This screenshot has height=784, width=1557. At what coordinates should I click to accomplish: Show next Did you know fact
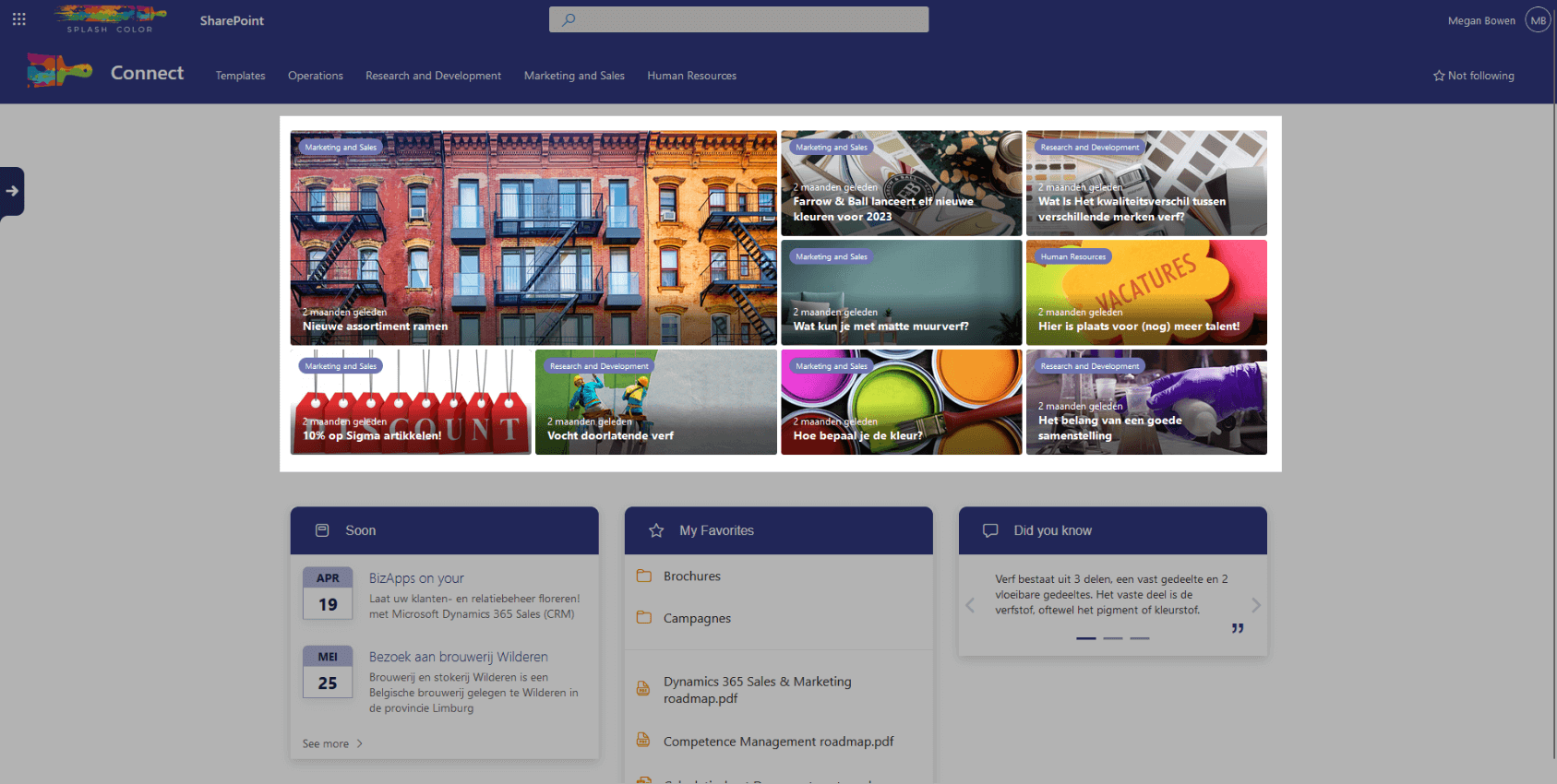1256,605
